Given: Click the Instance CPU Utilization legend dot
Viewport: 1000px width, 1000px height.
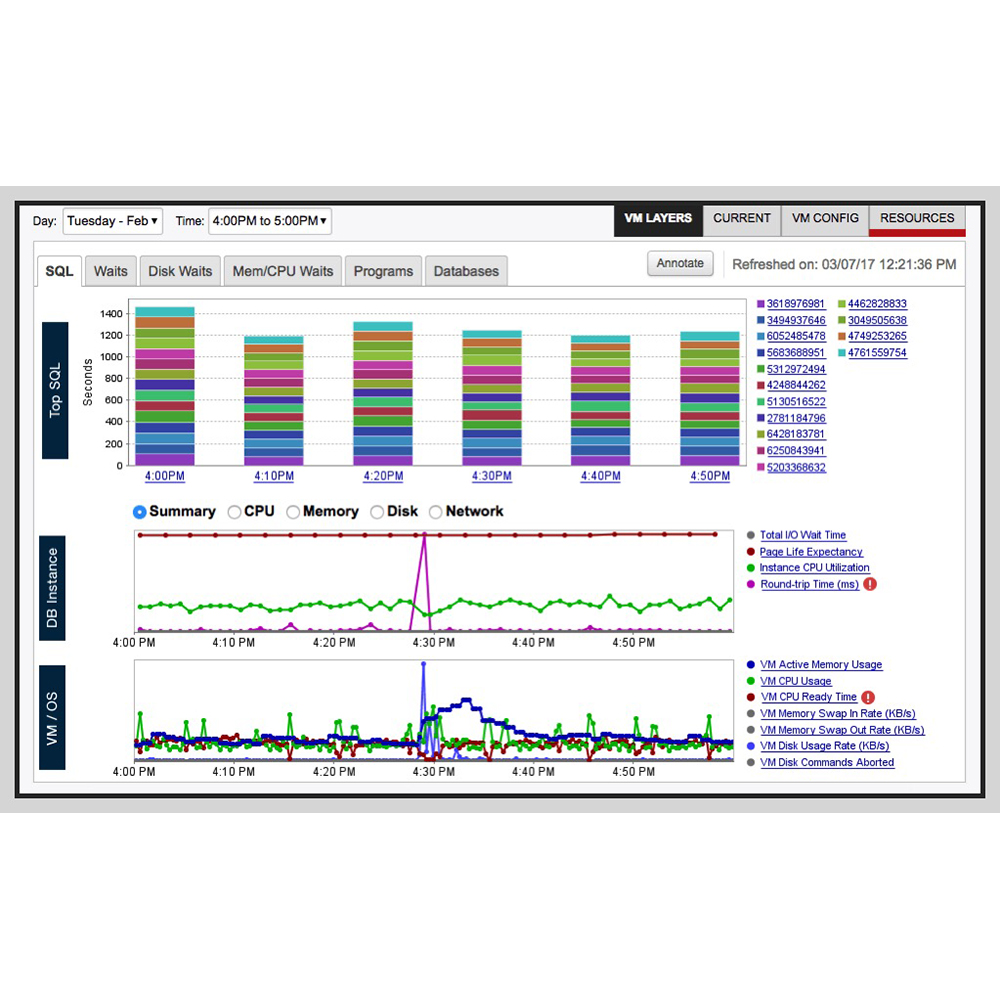Looking at the screenshot, I should (751, 568).
